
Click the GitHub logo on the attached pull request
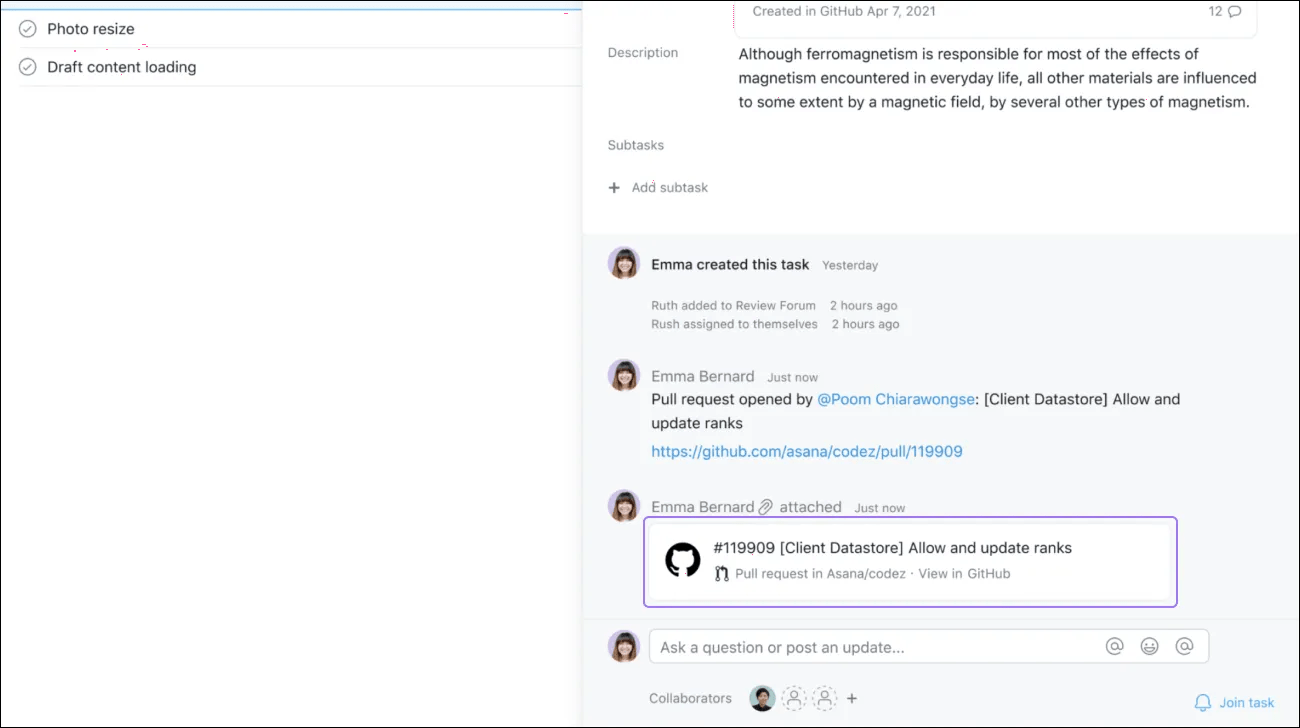pos(683,560)
